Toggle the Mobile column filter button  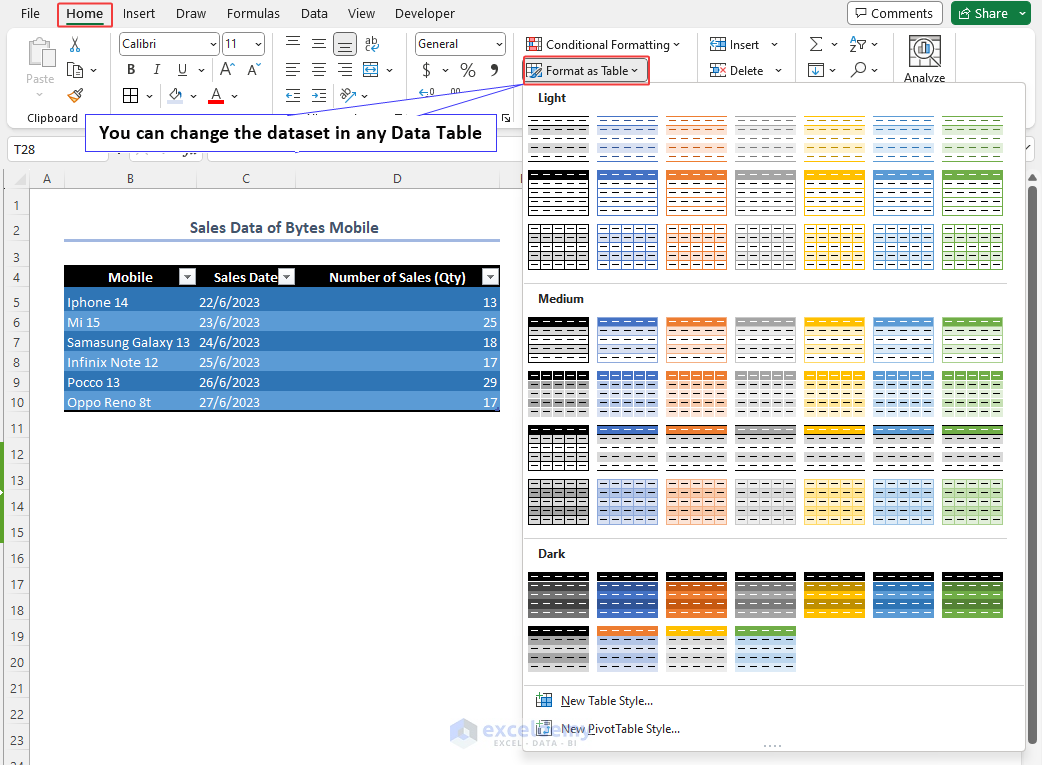coord(186,277)
